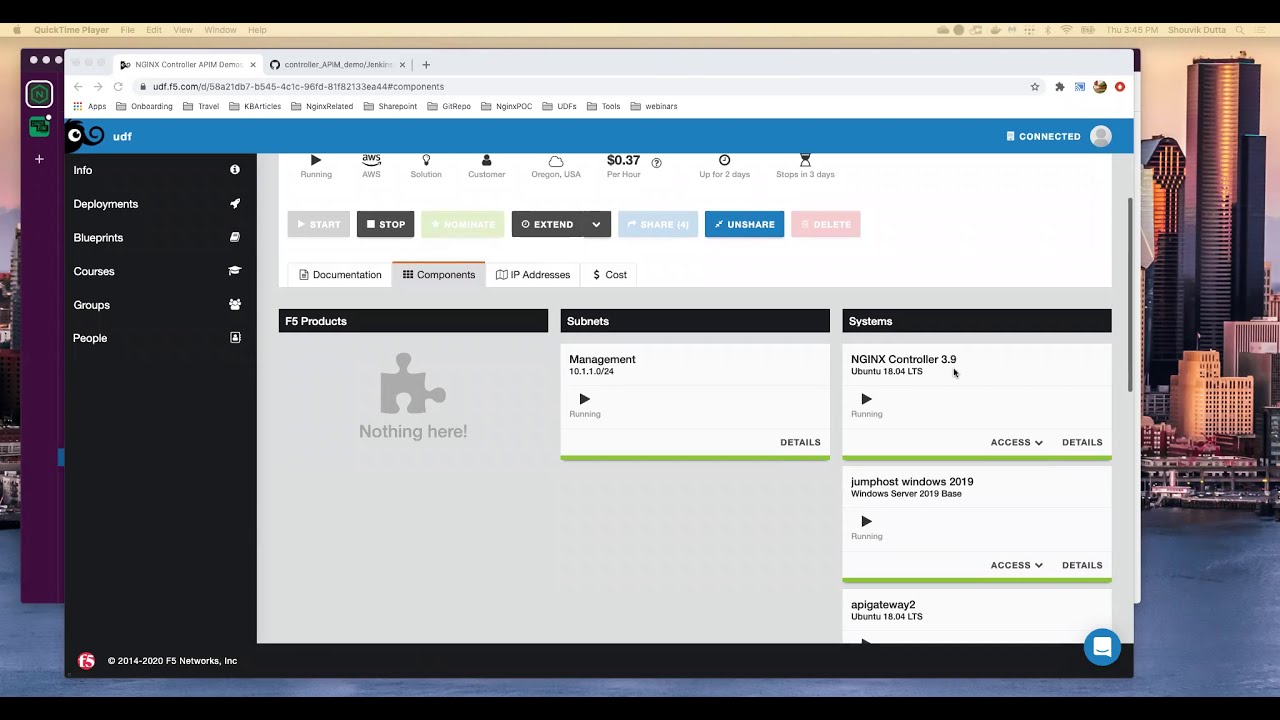Open Courses in the sidebar
Viewport: 1280px width, 720px height.
[94, 271]
